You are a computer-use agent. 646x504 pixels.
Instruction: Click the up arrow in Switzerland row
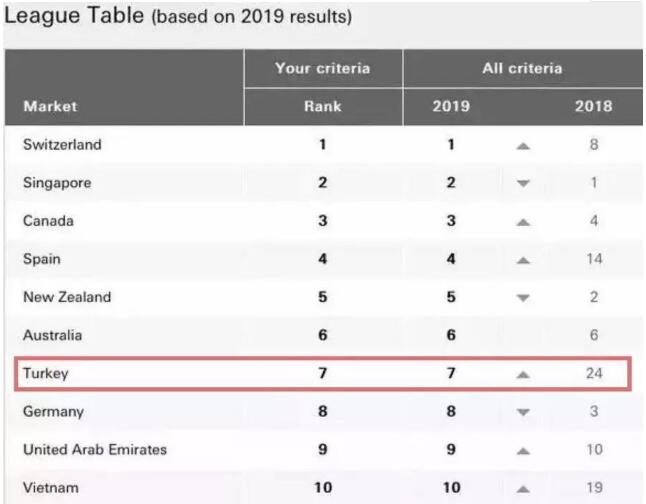(522, 145)
